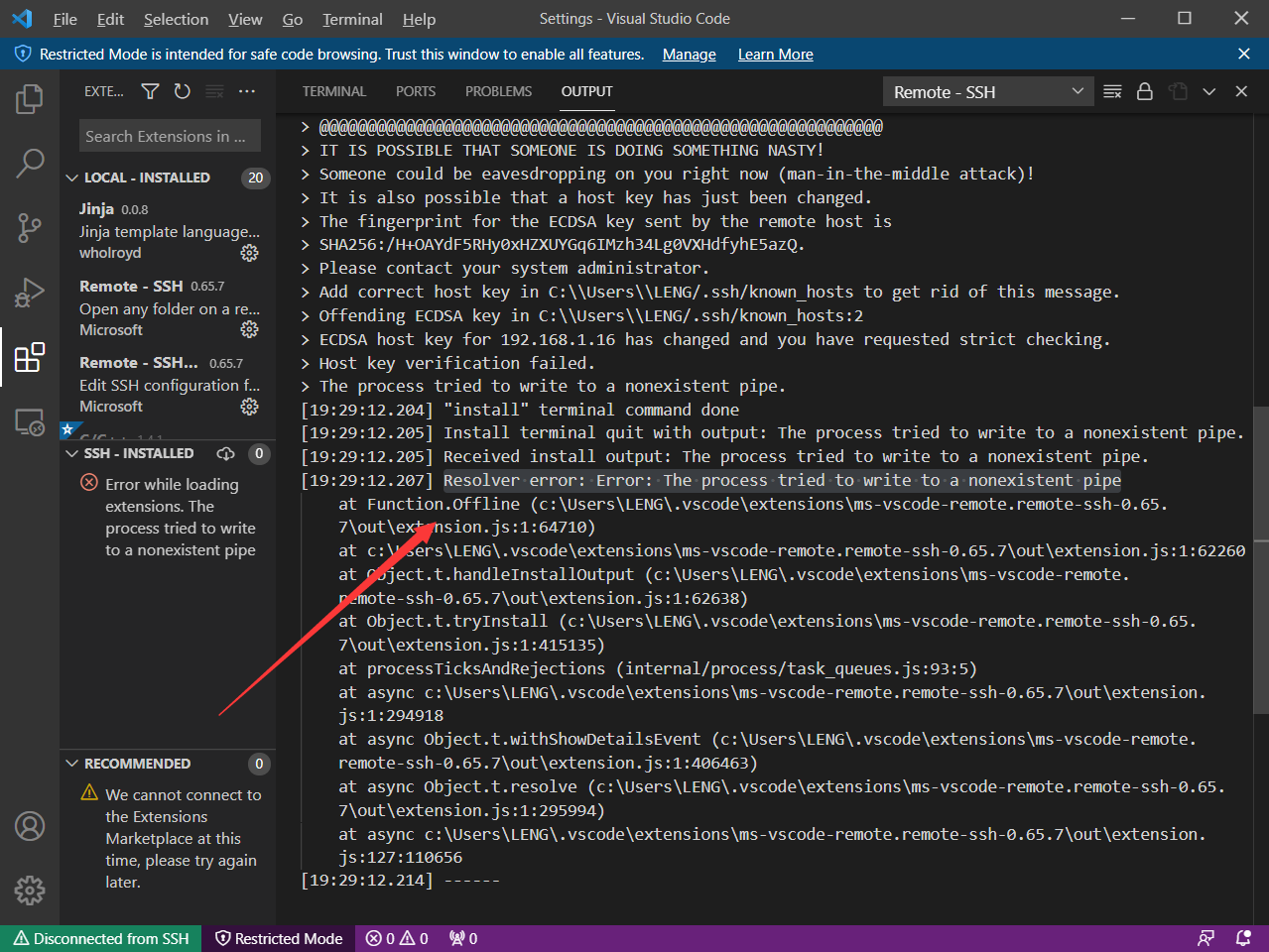Click inside the Search Extensions input field
1269x952 pixels.
coord(169,136)
